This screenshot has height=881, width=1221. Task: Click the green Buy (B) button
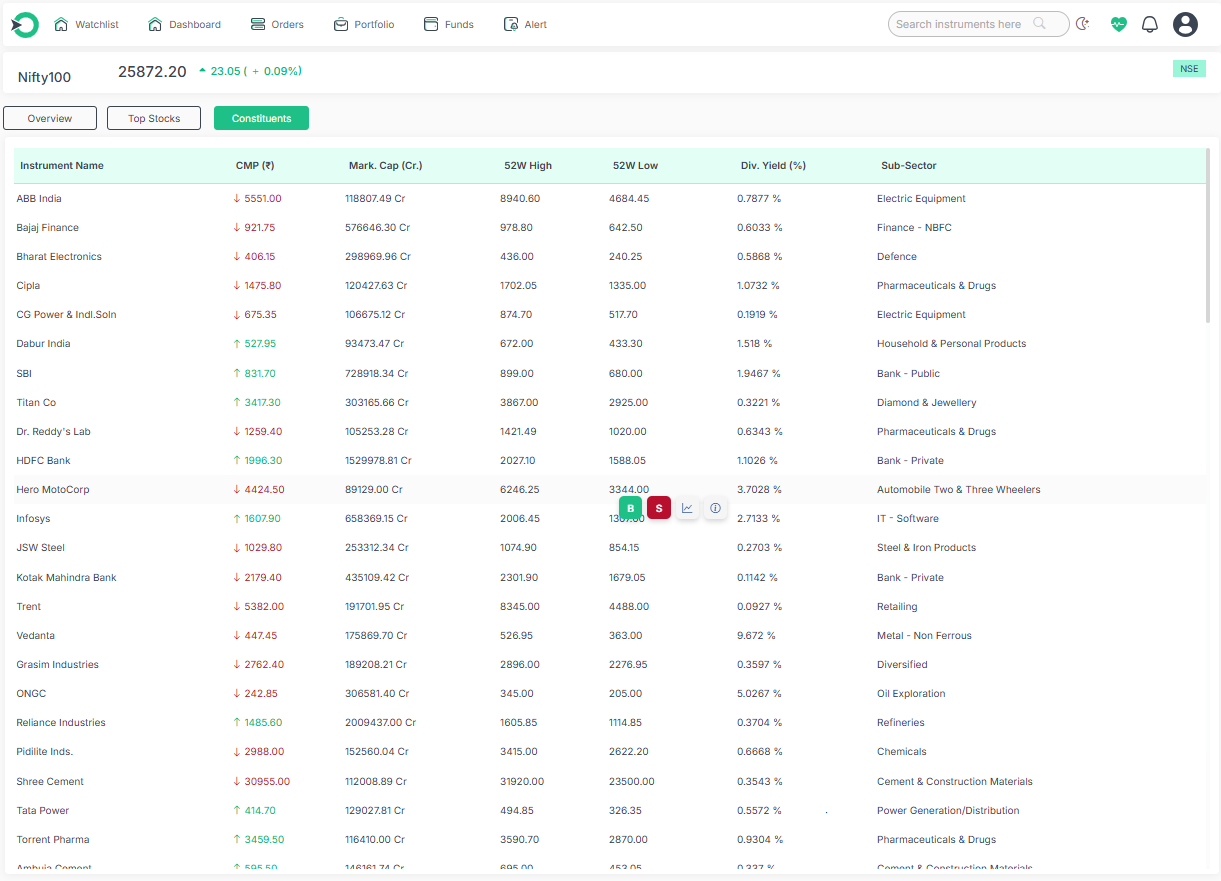[x=630, y=508]
